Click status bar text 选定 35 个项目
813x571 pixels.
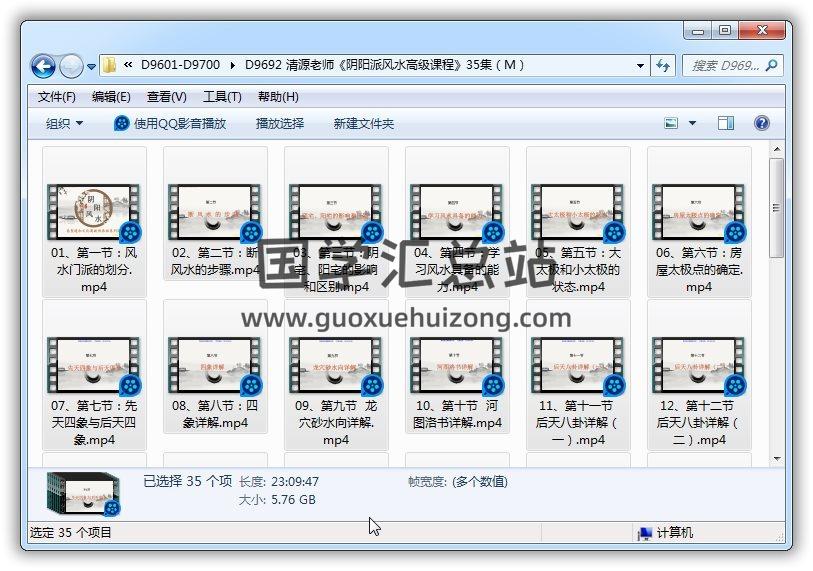(x=71, y=533)
